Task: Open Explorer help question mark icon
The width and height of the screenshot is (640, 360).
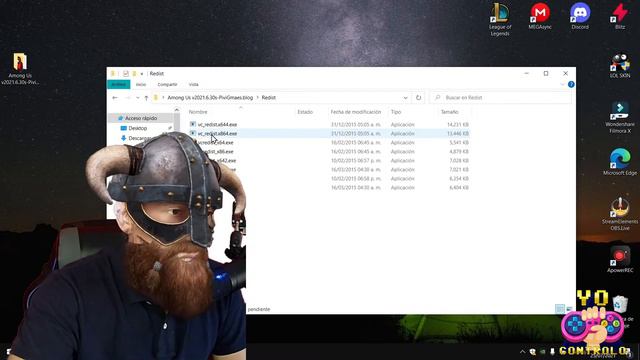Action: point(571,84)
